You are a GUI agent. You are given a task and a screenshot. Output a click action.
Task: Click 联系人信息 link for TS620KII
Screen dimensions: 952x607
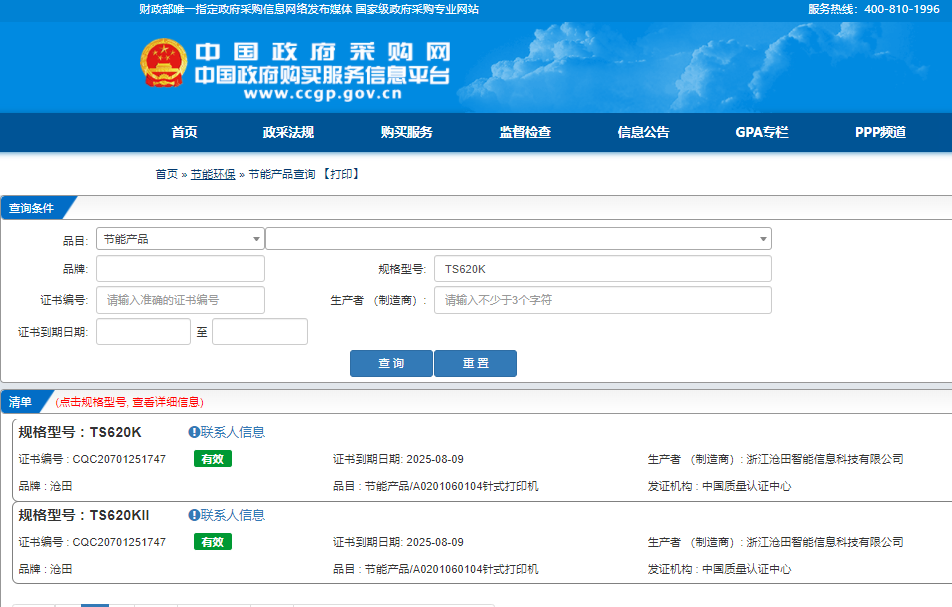click(233, 515)
